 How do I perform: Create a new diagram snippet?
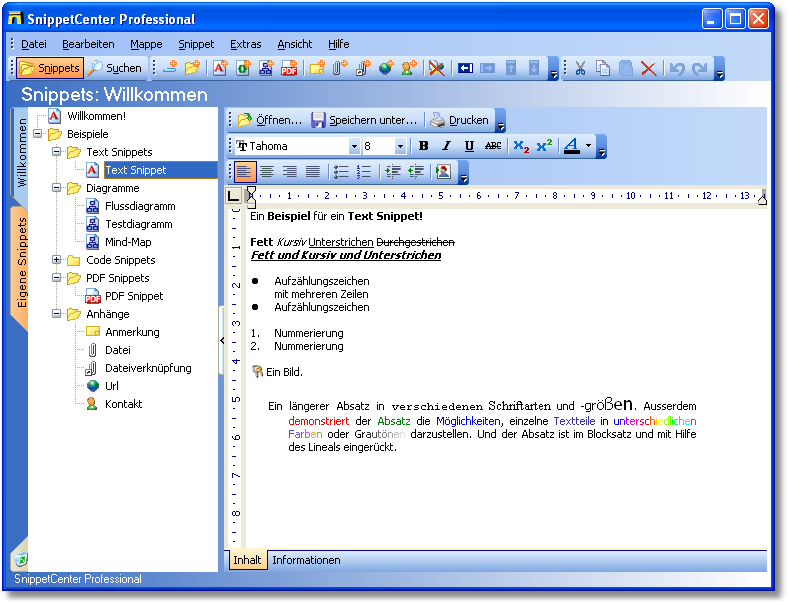pyautogui.click(x=266, y=68)
